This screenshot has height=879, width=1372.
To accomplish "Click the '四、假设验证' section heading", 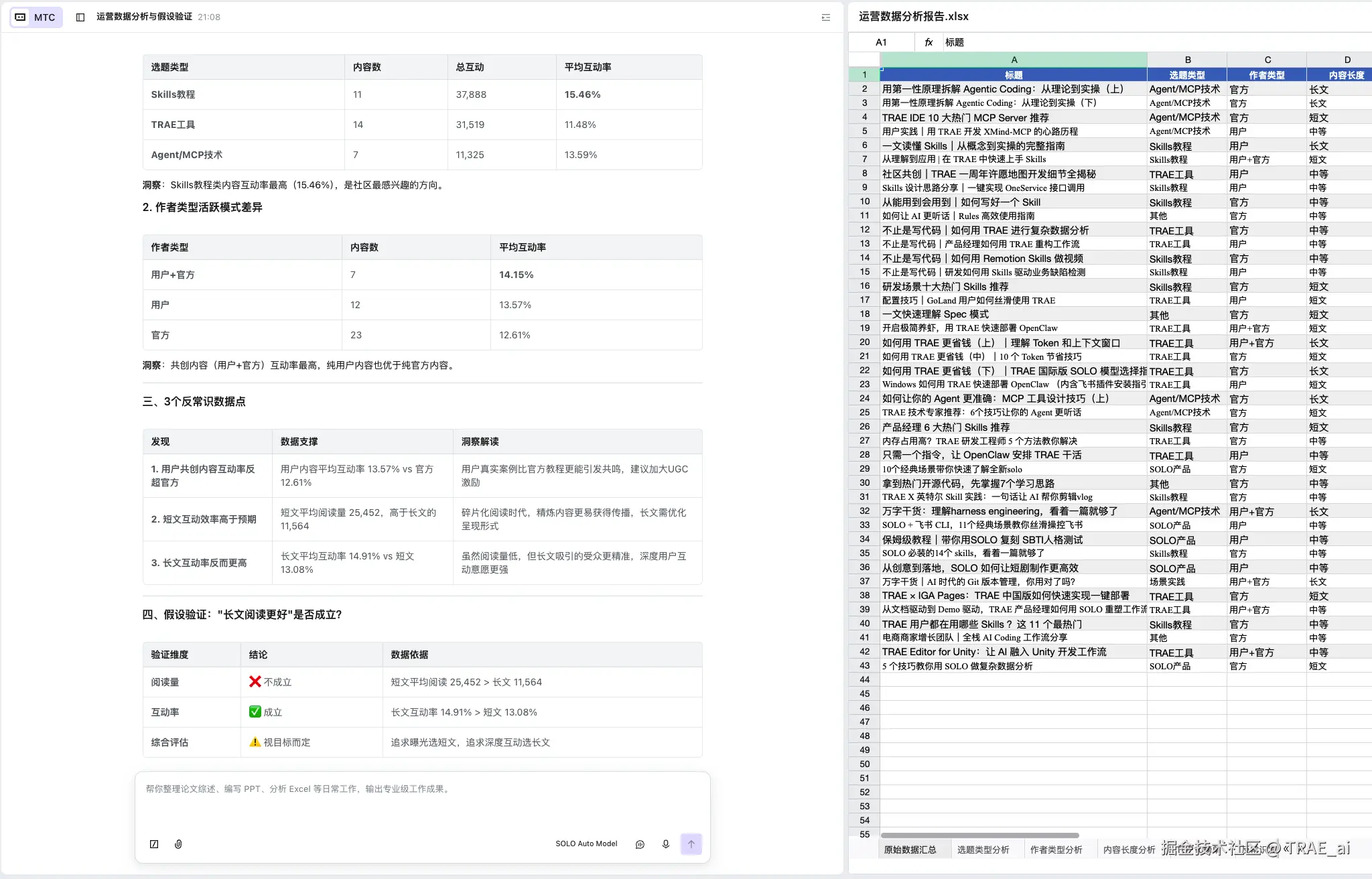I will 242,614.
